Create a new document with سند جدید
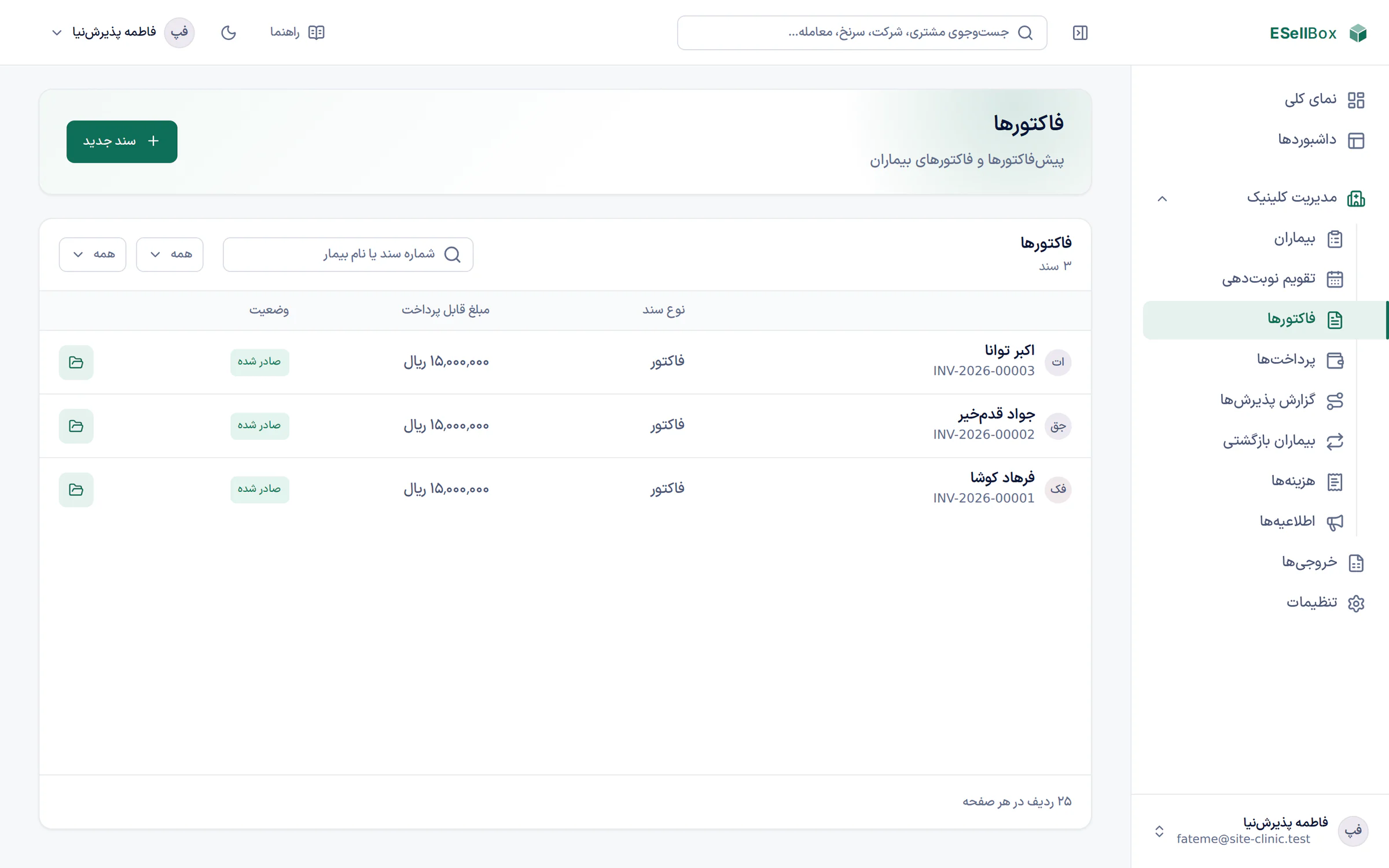Screen dimensions: 1389x868 [122, 141]
